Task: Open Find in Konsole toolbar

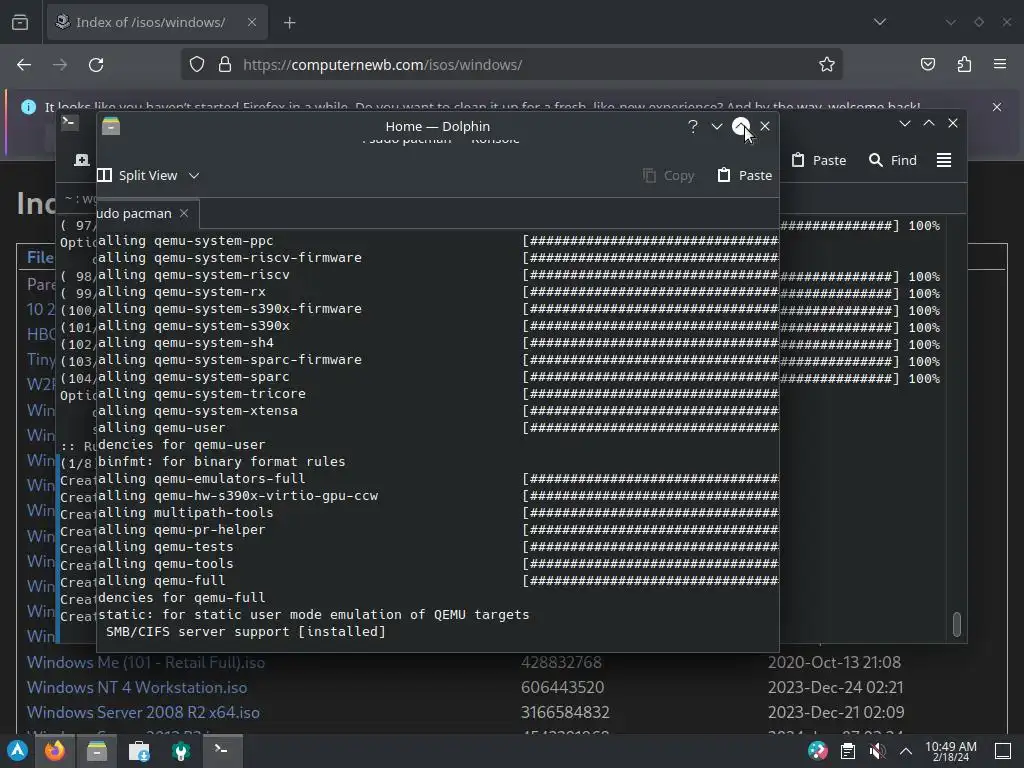Action: (893, 161)
